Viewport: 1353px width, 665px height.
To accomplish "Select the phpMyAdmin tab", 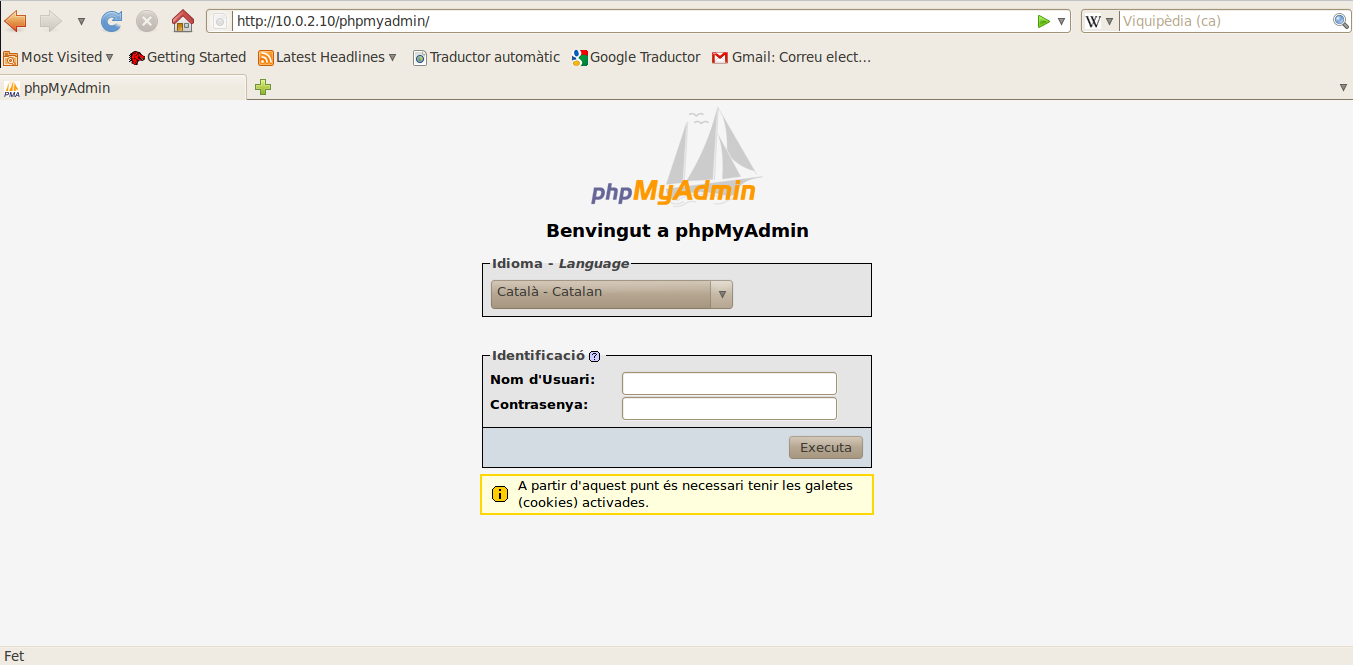I will point(123,88).
